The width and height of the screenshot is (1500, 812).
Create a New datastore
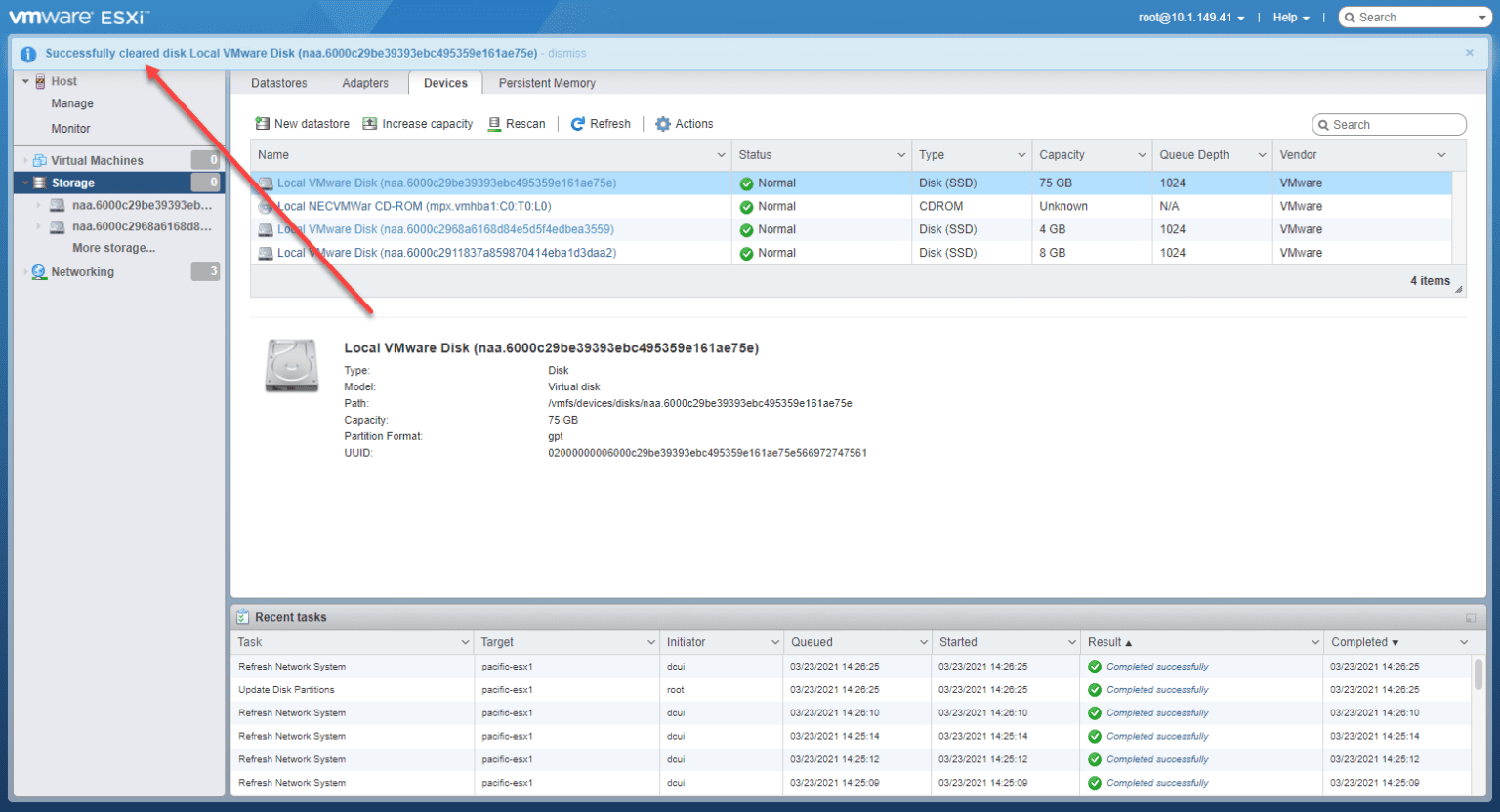click(302, 123)
